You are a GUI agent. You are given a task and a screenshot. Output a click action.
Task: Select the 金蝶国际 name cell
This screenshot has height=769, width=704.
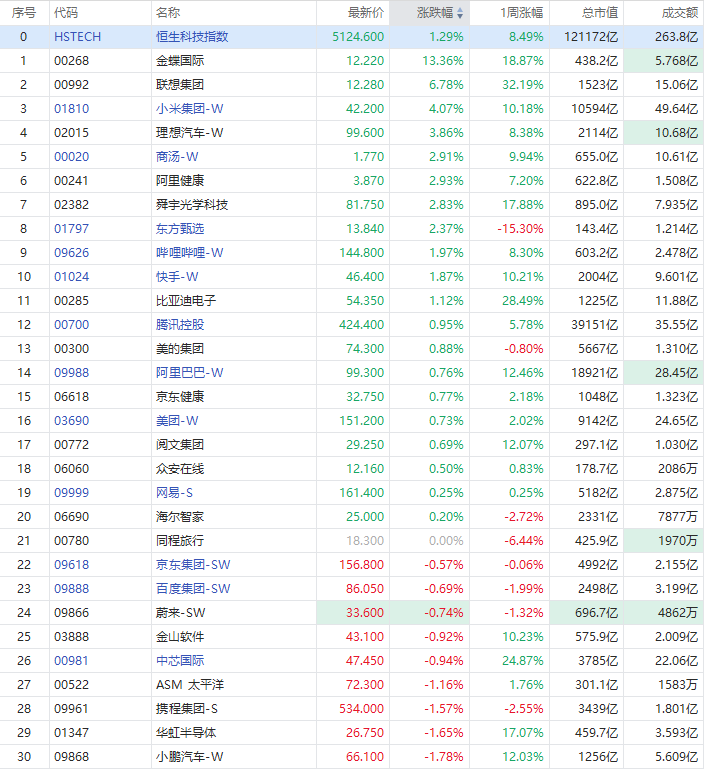tap(234, 61)
